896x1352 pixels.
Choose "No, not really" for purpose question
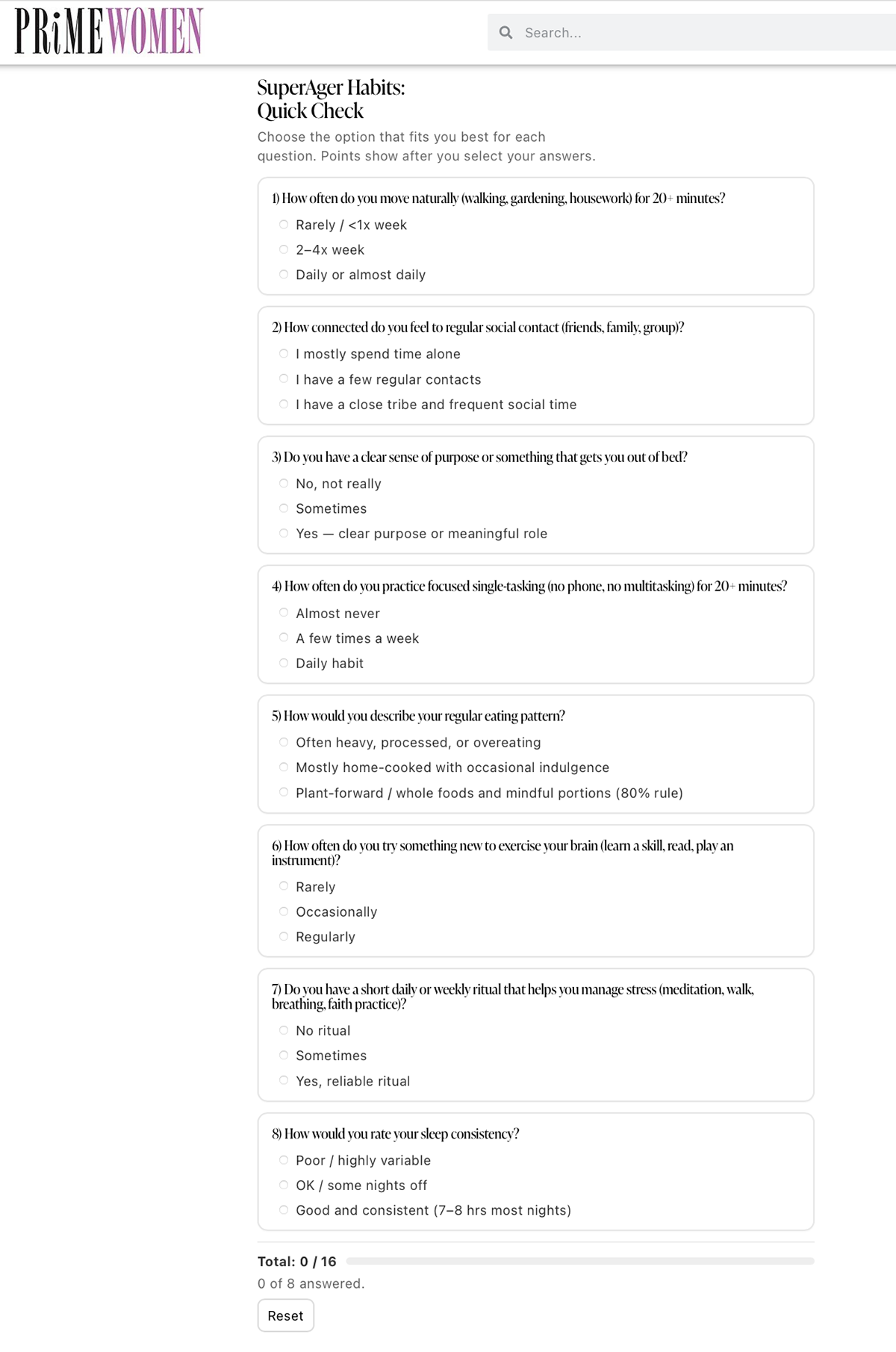point(284,484)
